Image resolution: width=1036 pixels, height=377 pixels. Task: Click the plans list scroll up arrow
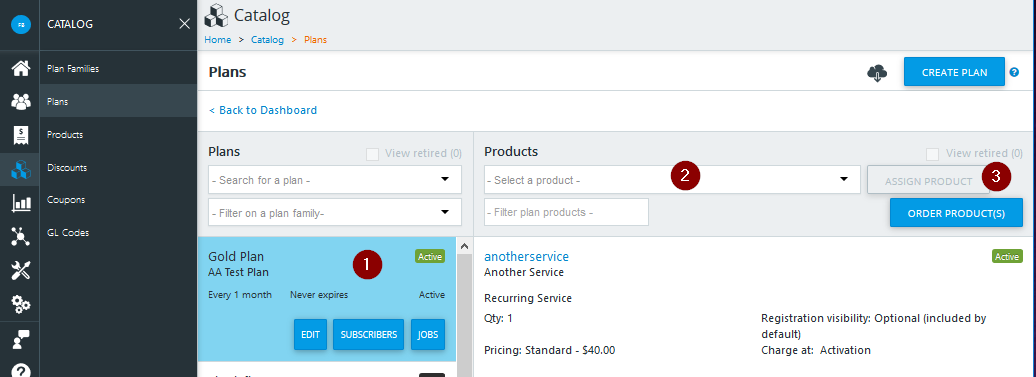pos(464,246)
